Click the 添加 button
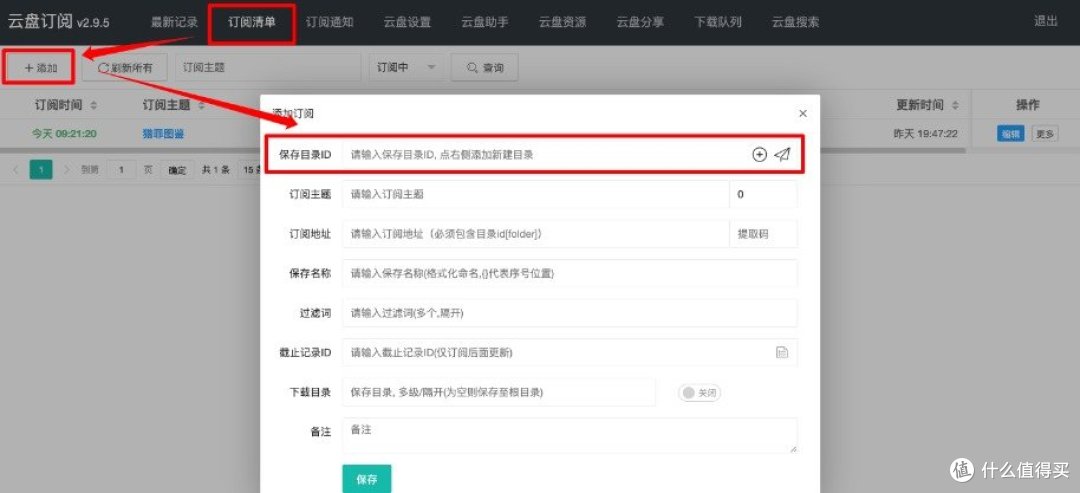 pyautogui.click(x=39, y=67)
